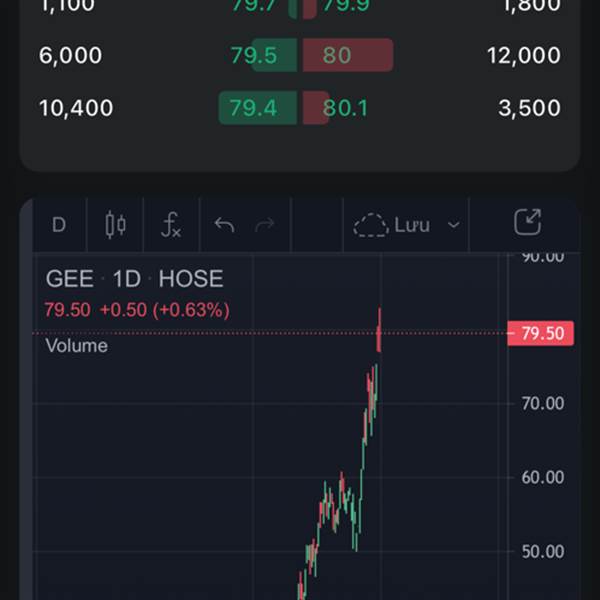Click the 50.00 price axis label
Screen dimensions: 600x600
[x=543, y=551]
